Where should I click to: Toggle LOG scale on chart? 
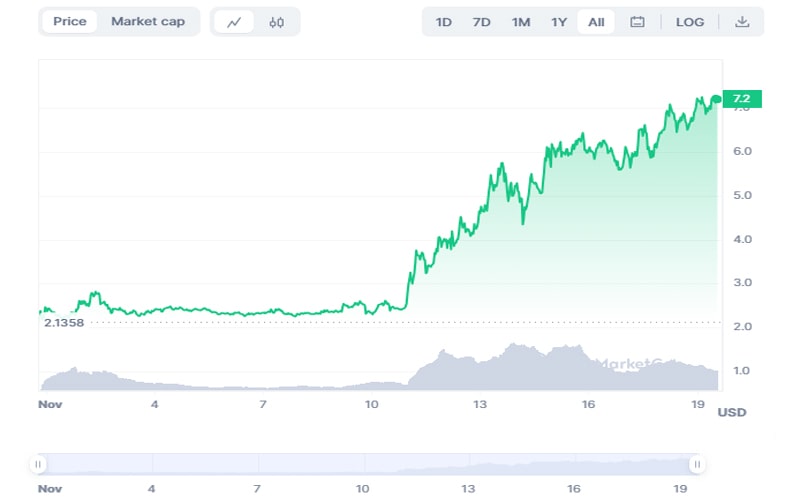[690, 22]
